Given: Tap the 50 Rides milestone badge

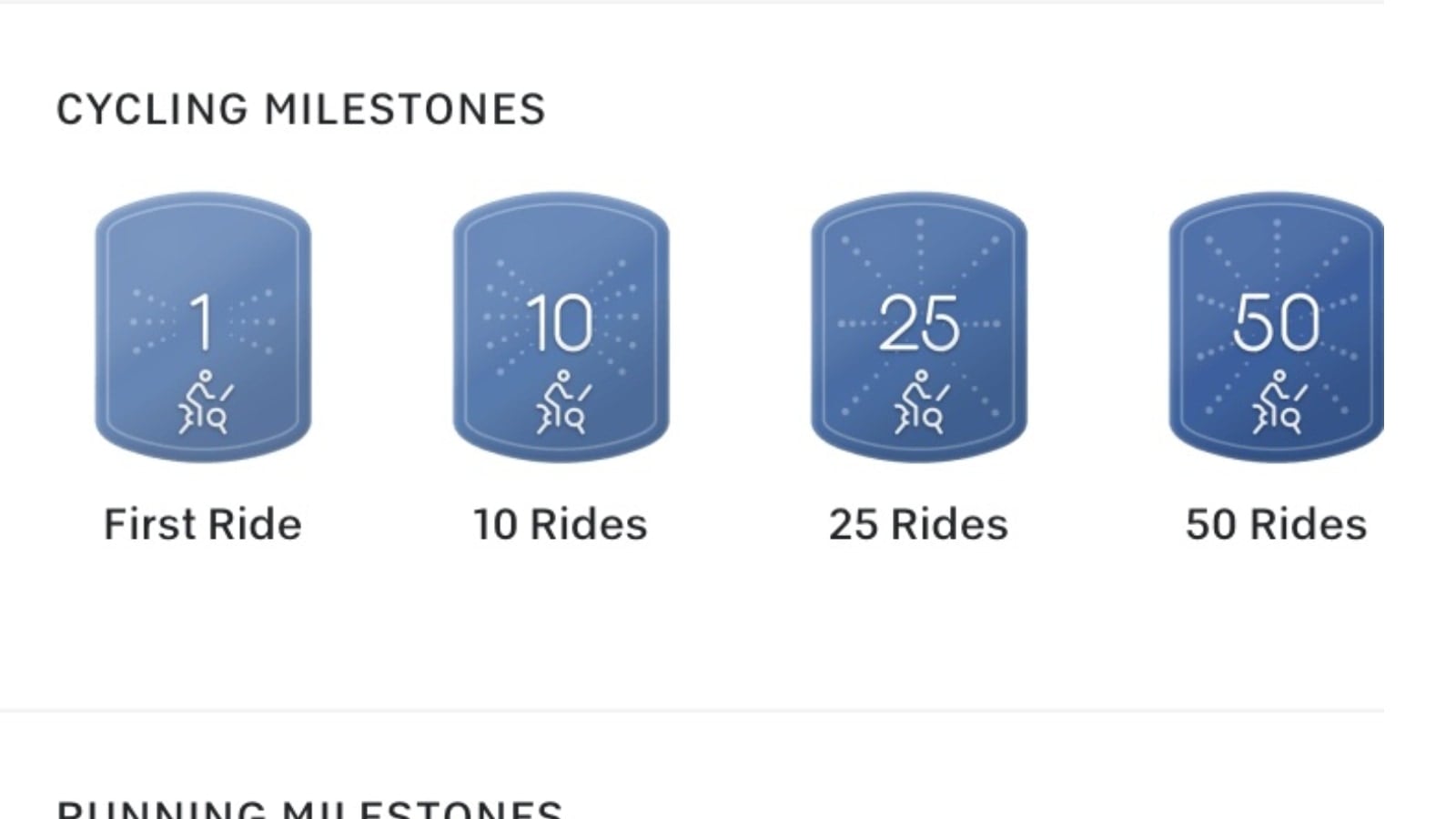Looking at the screenshot, I should tap(1276, 327).
